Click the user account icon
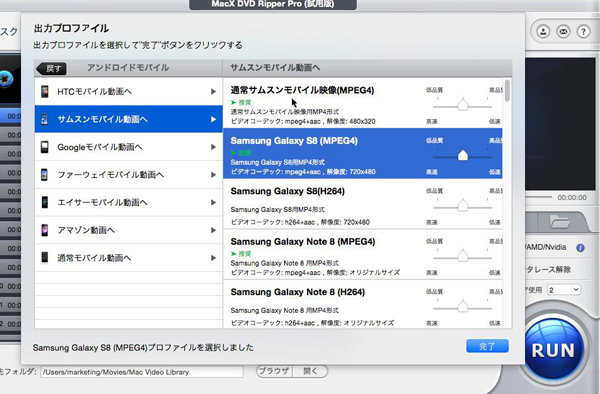The width and height of the screenshot is (600, 394). [x=543, y=31]
